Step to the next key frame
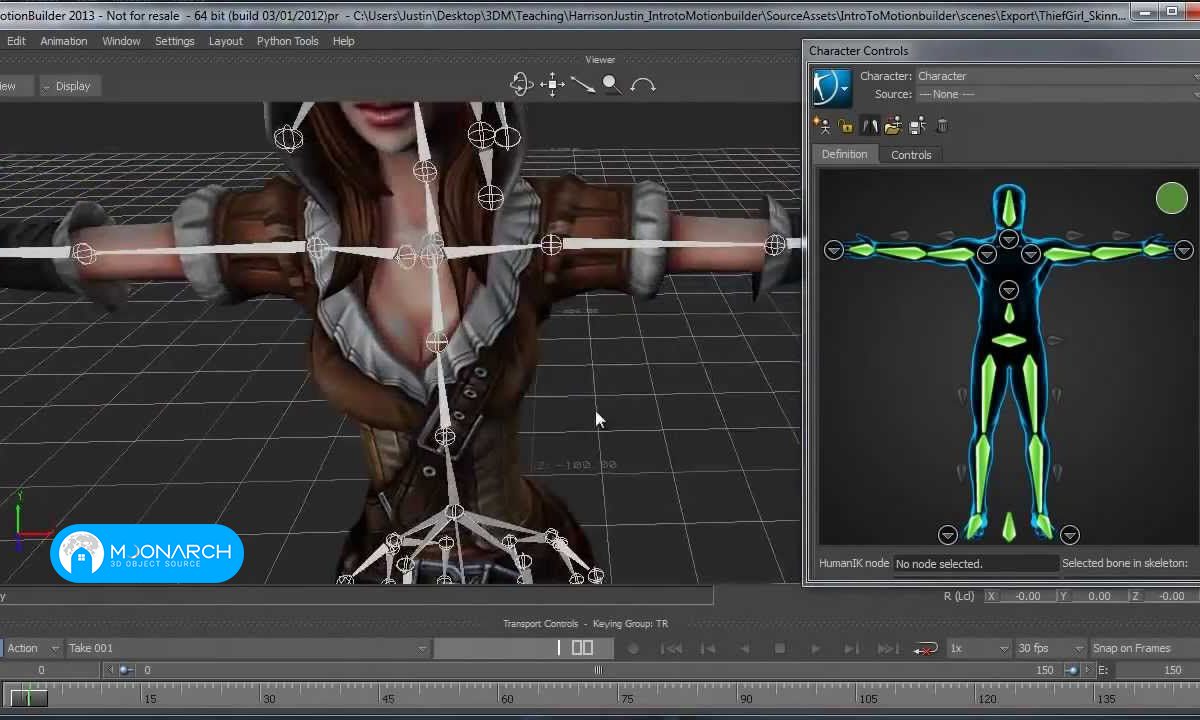The image size is (1200, 720). 852,648
